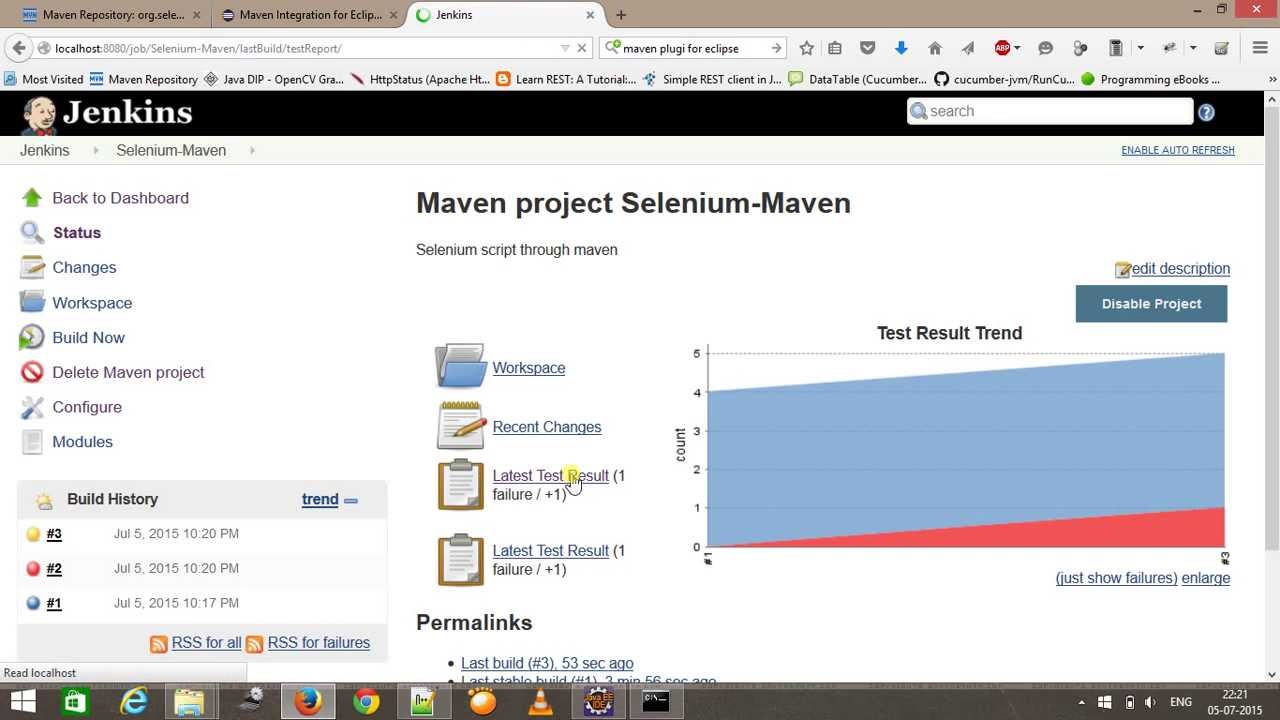Open the URL bar history dropdown
This screenshot has width=1280, height=720.
(x=566, y=48)
